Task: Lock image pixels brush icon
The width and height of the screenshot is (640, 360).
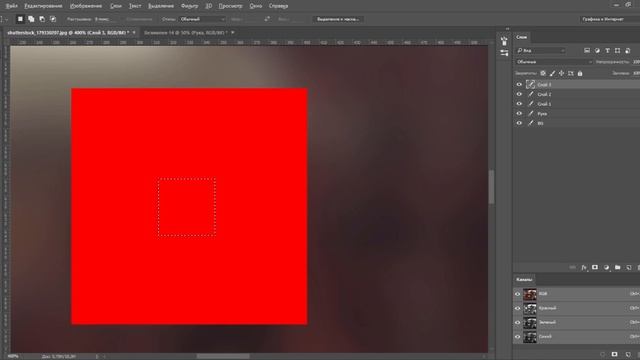Action: [x=552, y=73]
